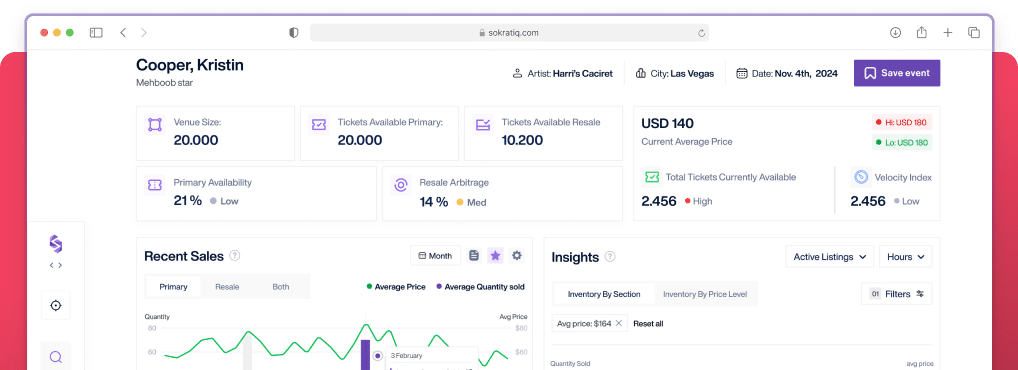Click the Cooper, Kristin event title
1018x370 pixels.
click(190, 65)
